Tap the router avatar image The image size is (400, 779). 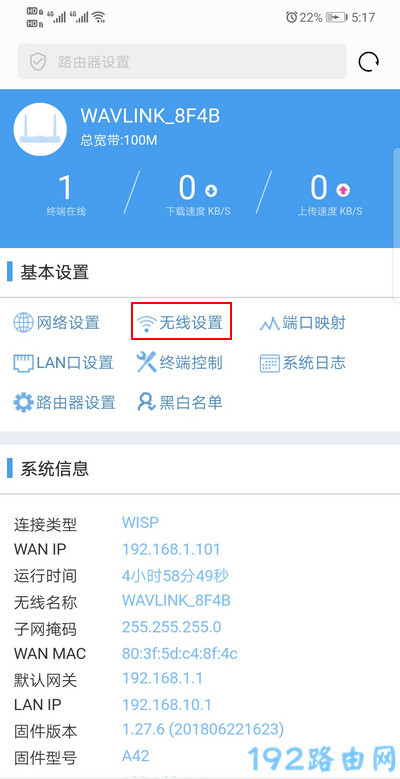point(40,130)
